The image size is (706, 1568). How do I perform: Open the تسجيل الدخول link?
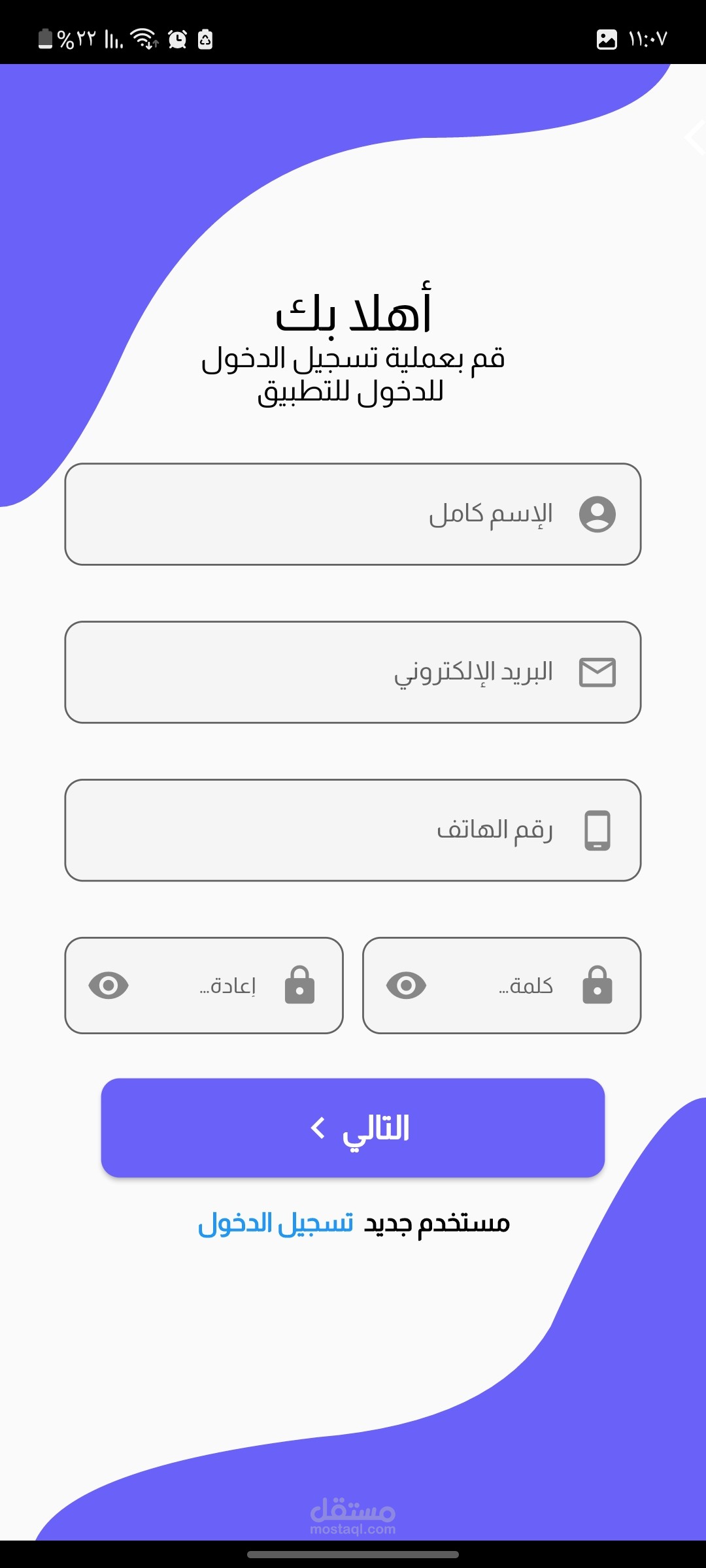click(276, 1223)
